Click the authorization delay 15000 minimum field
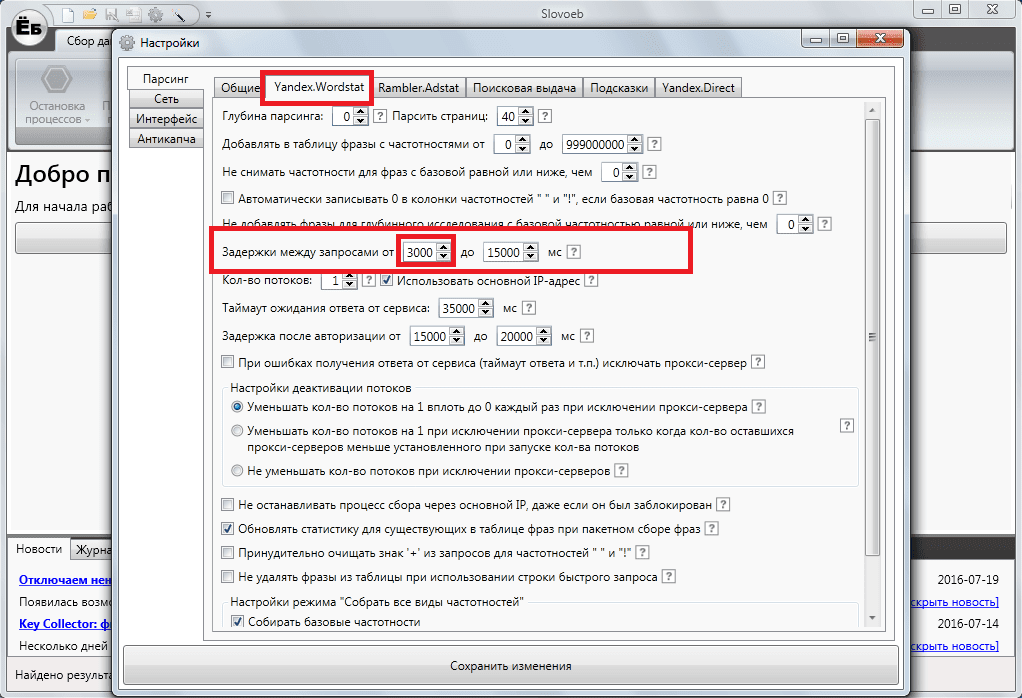This screenshot has height=698, width=1022. click(430, 336)
